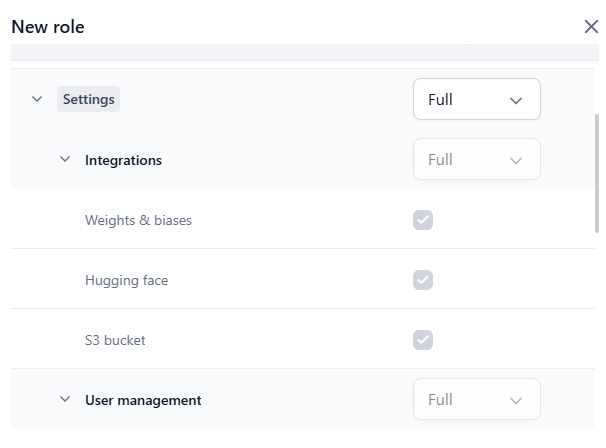Toggle the Hugging face checkbox
Screen dimensions: 606x448
click(423, 280)
